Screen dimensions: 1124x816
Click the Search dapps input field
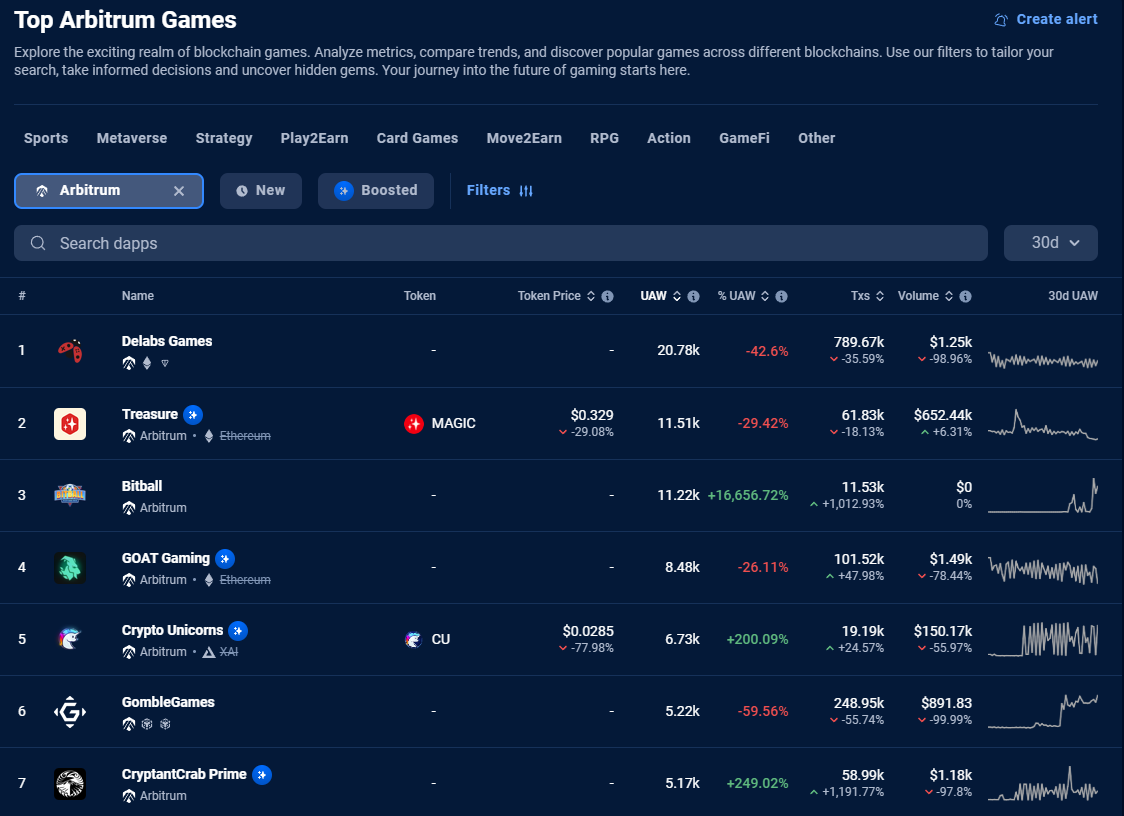pos(500,243)
